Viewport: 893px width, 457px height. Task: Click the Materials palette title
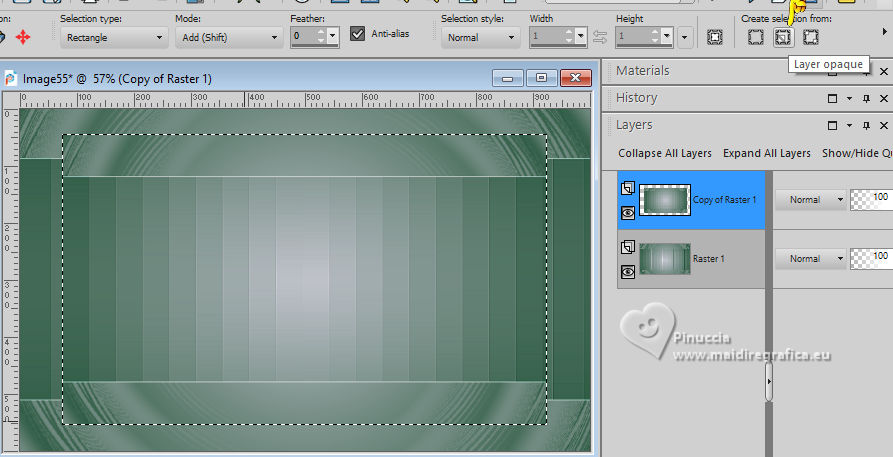(x=642, y=71)
